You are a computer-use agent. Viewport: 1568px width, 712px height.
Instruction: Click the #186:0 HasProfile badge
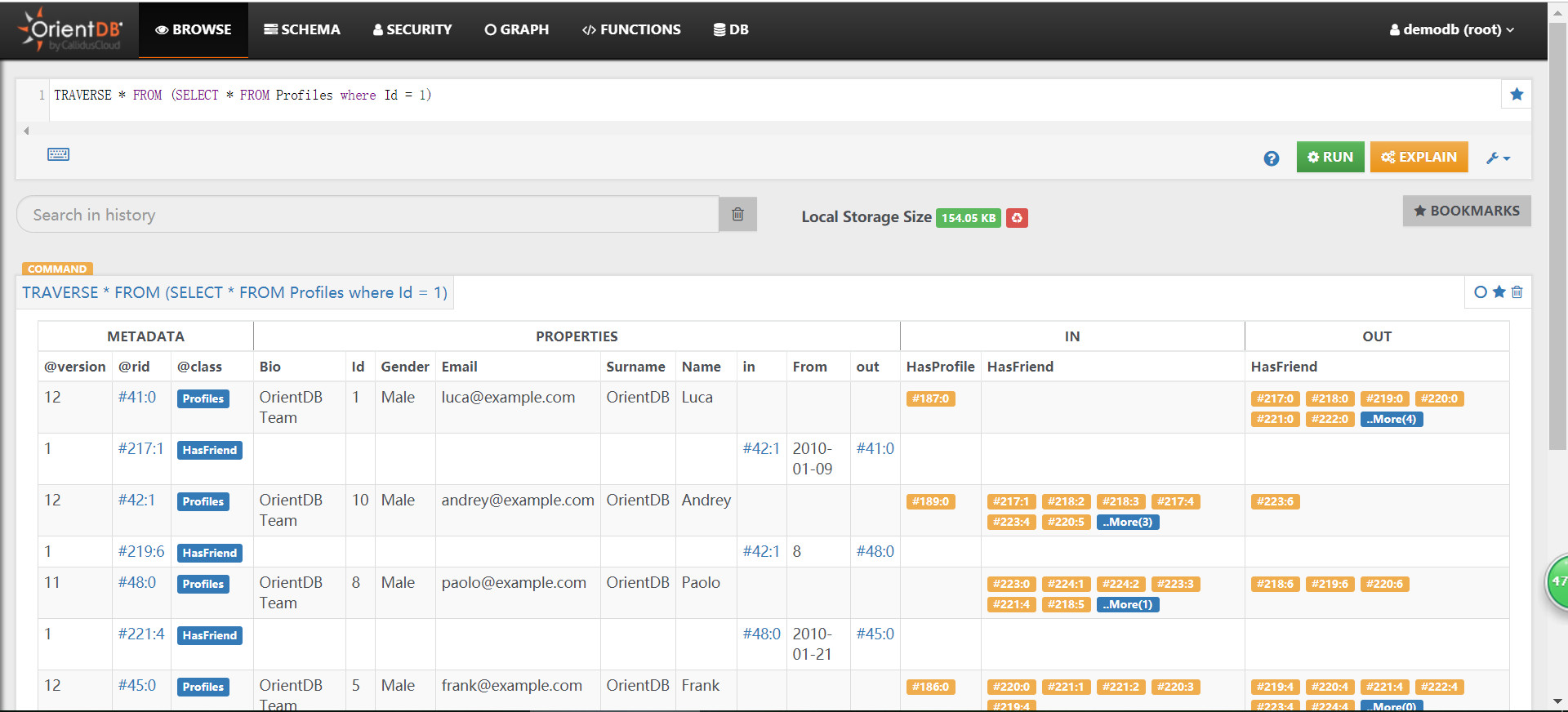930,687
